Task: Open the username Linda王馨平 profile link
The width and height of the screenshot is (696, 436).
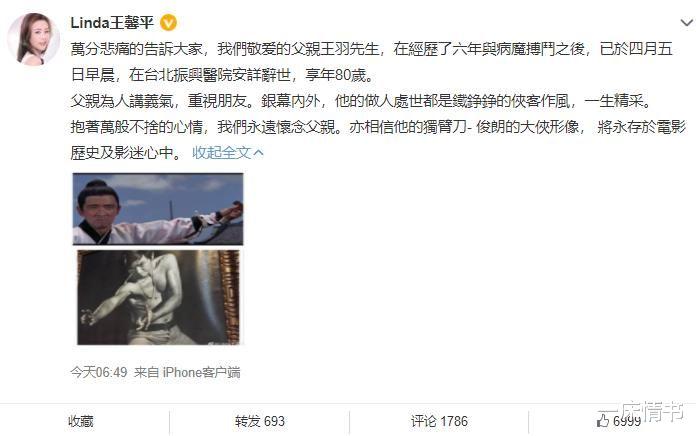Action: (112, 22)
